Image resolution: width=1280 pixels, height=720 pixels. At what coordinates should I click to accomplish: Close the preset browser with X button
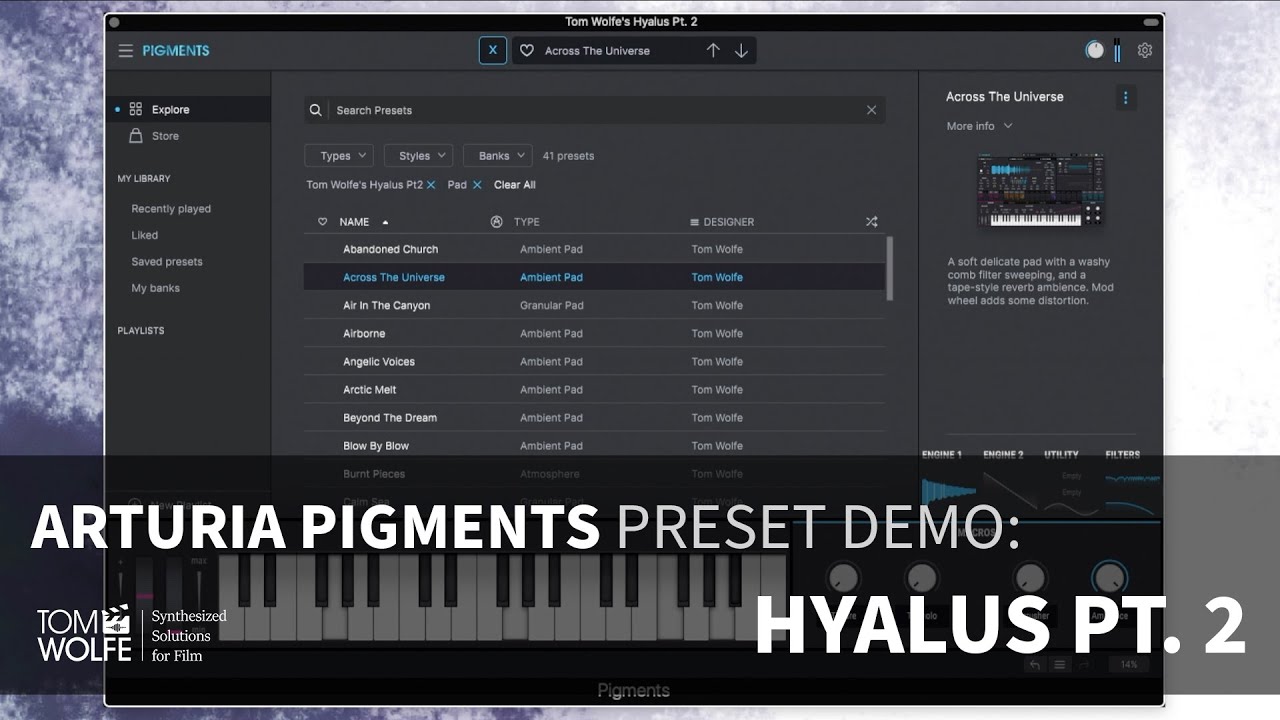coord(493,50)
